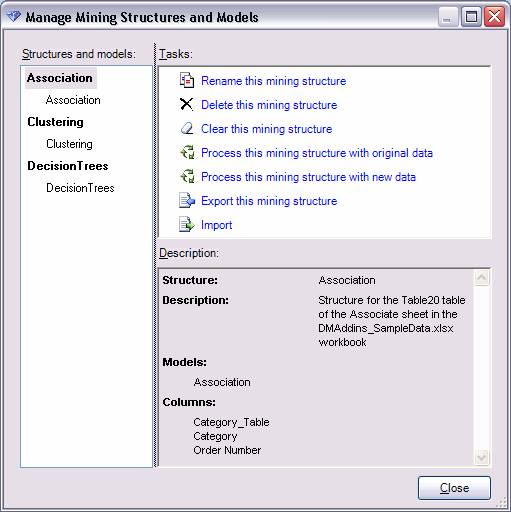Open 'Rename this mining structure' link
The height and width of the screenshot is (512, 511).
274,81
